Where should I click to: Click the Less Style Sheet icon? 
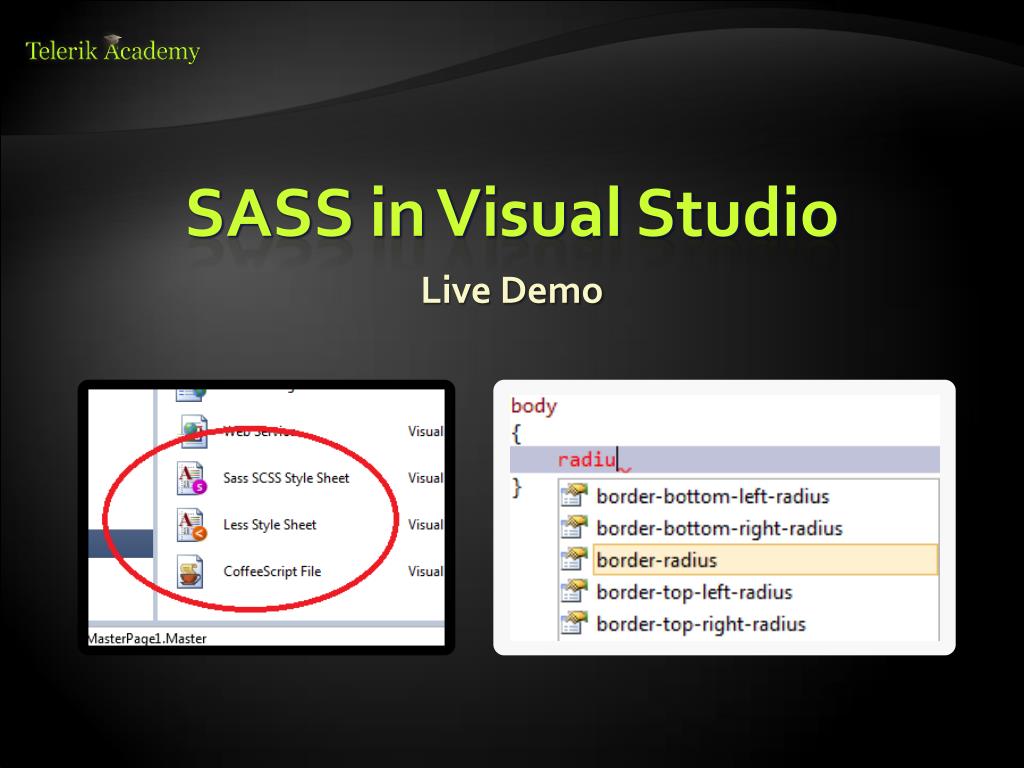191,525
